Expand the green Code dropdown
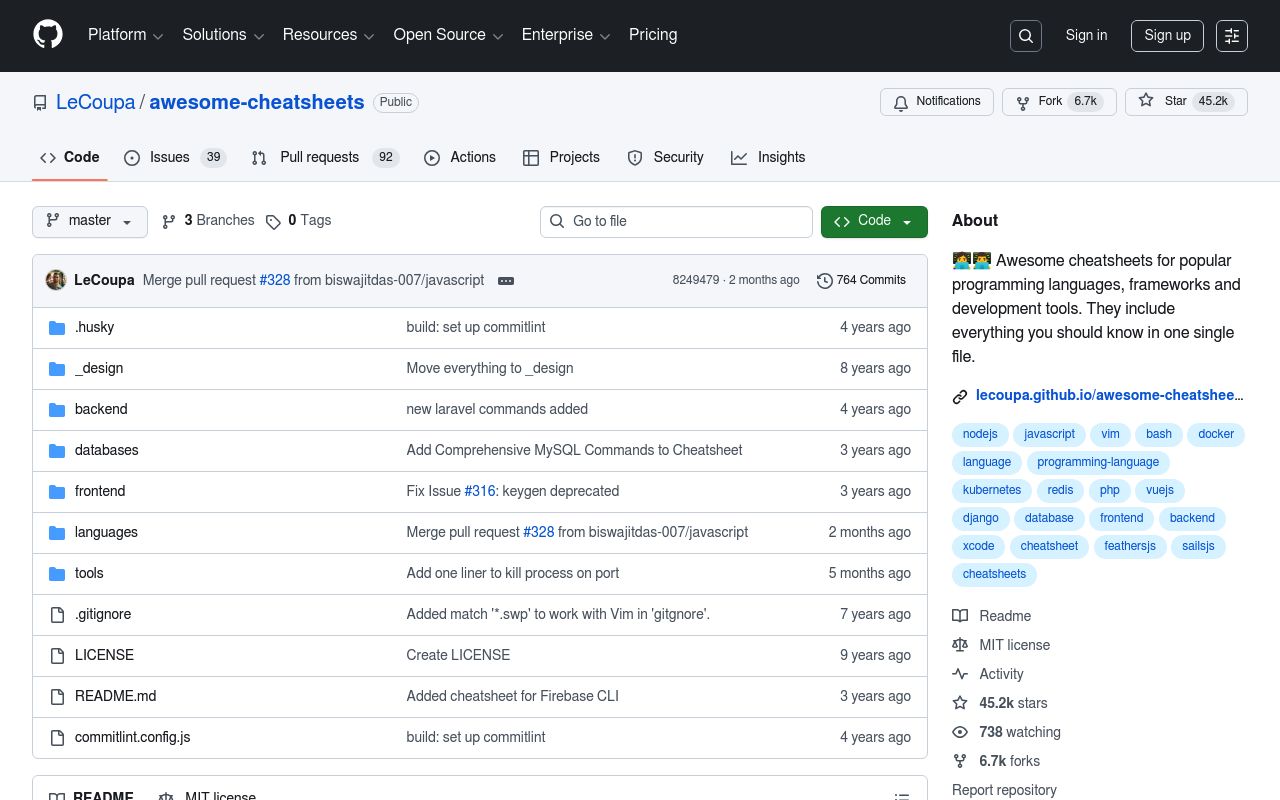This screenshot has width=1280, height=800. click(x=874, y=221)
